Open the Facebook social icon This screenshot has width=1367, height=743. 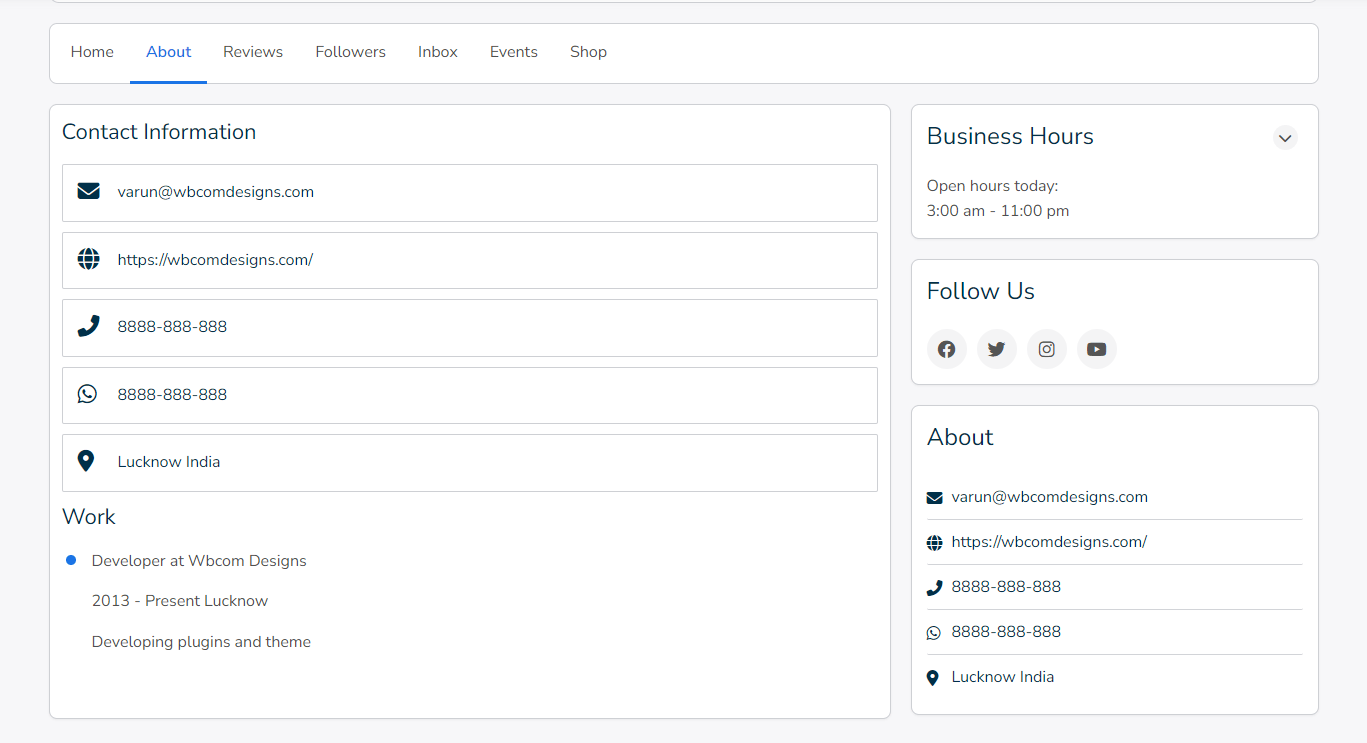tap(946, 349)
